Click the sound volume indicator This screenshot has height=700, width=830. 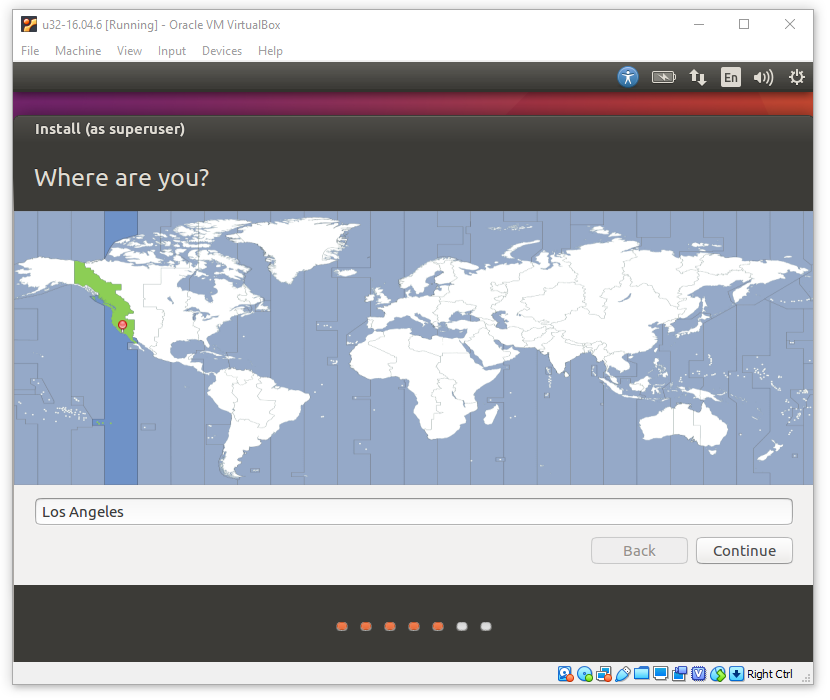point(763,77)
